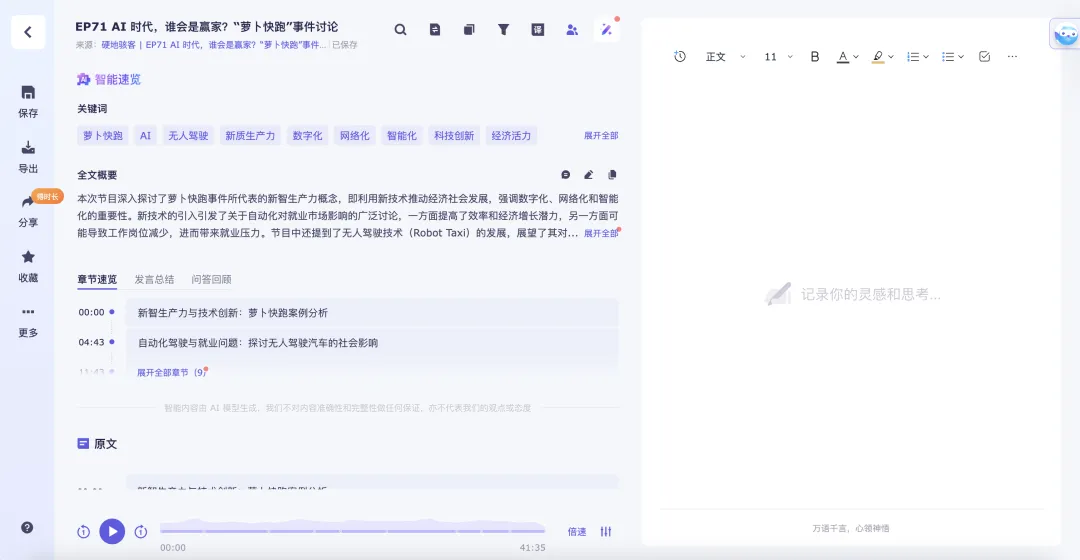Open the bulleted list dropdown arrow
The height and width of the screenshot is (560, 1080).
click(961, 57)
